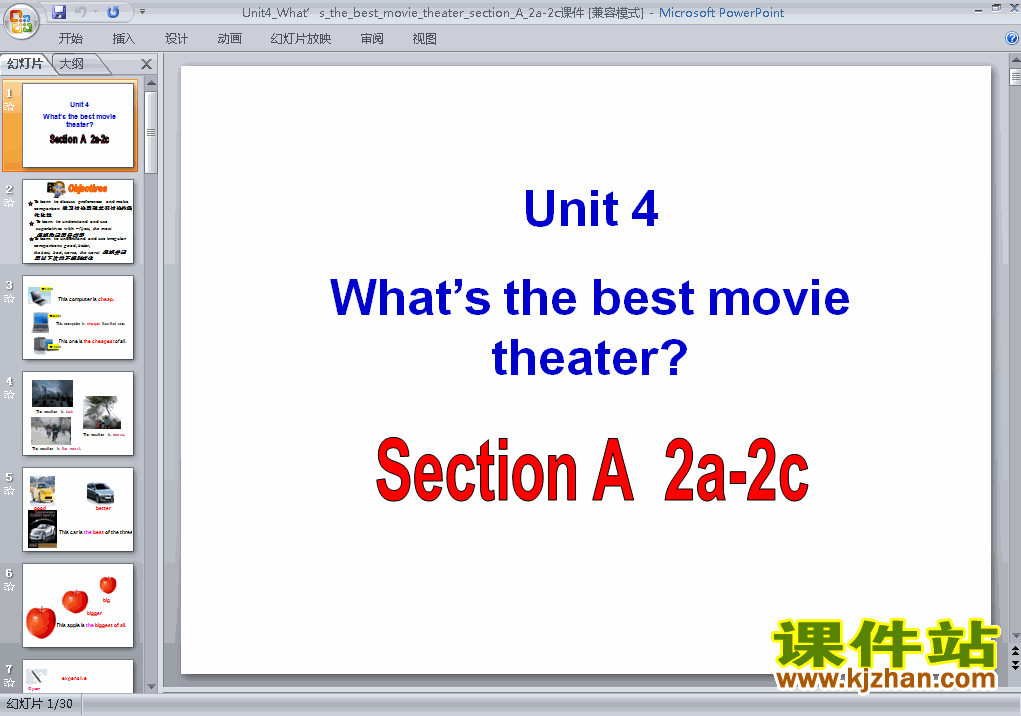Click the Save icon in quick access toolbar
The image size is (1021, 716).
point(59,12)
